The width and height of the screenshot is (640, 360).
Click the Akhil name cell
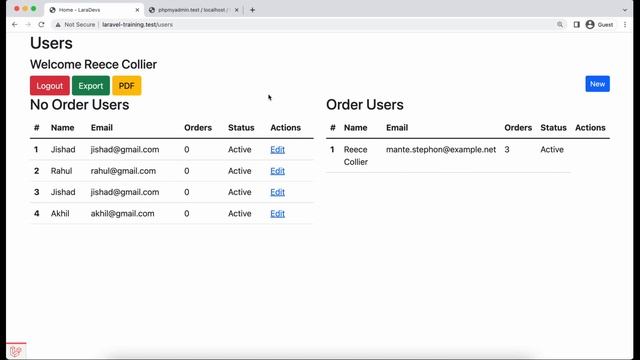click(60, 213)
